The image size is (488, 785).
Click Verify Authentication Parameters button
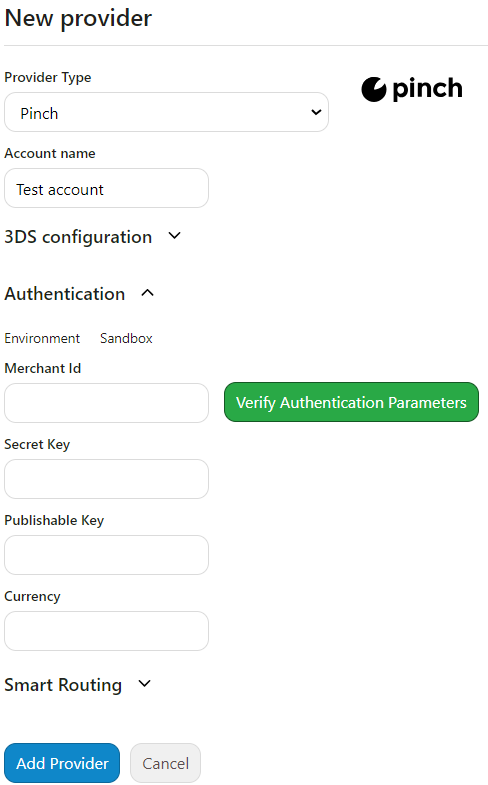[x=351, y=402]
